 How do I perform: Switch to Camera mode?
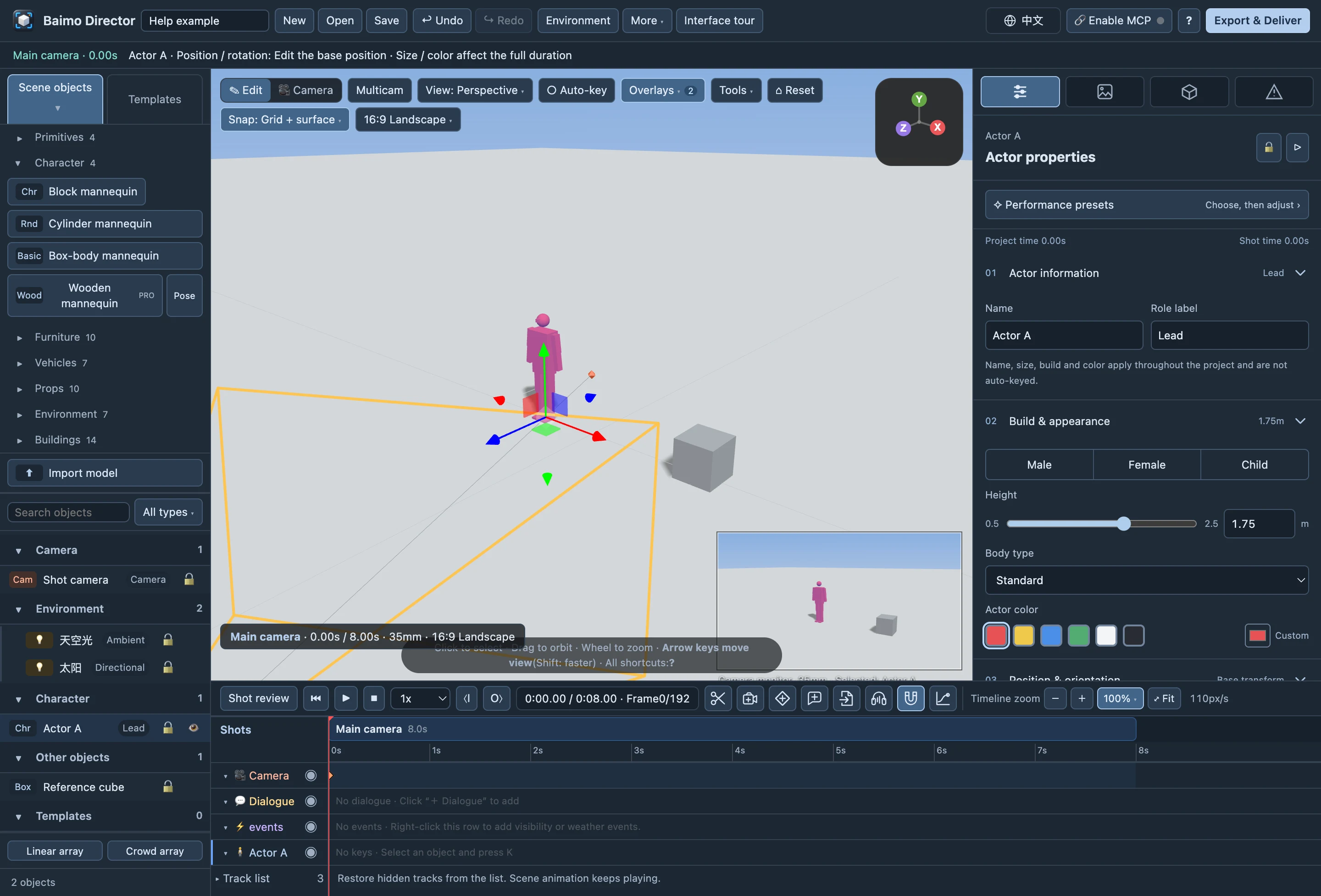coord(306,90)
